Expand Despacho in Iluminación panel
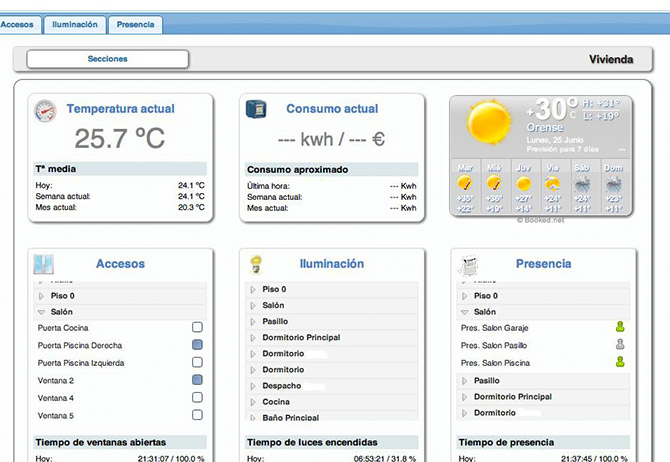The width and height of the screenshot is (670, 462). (x=253, y=386)
